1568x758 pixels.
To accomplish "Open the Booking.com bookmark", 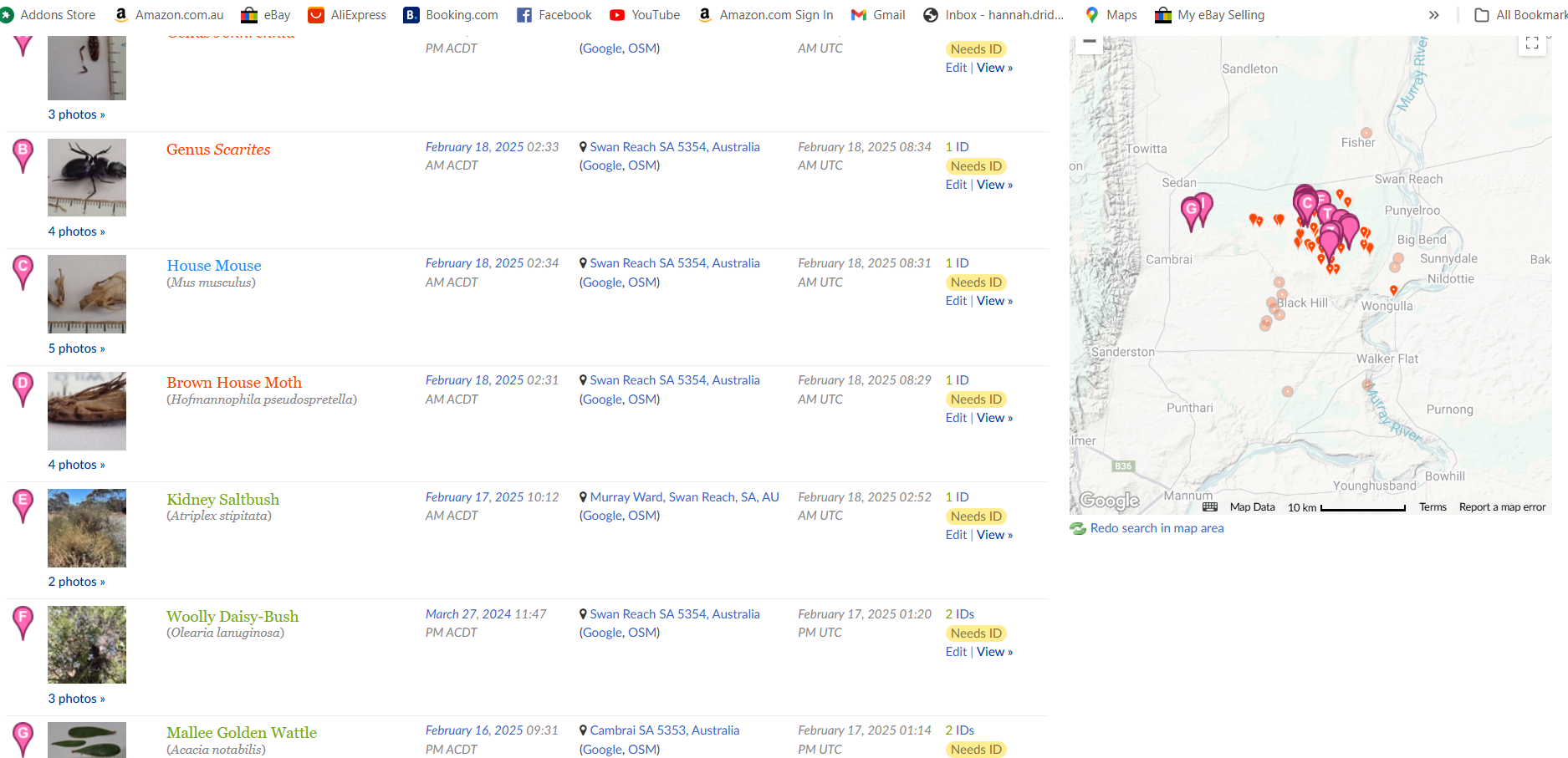I will tap(451, 15).
